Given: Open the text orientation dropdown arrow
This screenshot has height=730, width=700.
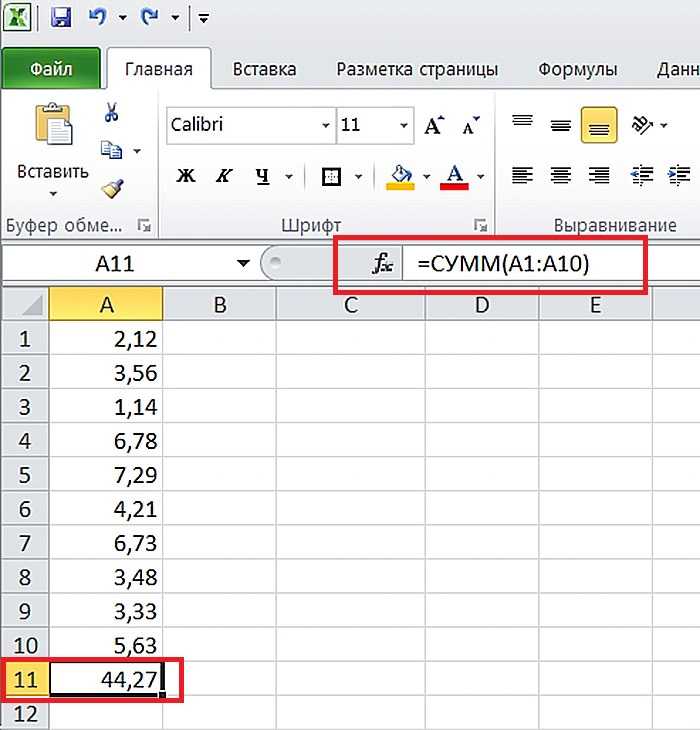Looking at the screenshot, I should (664, 125).
